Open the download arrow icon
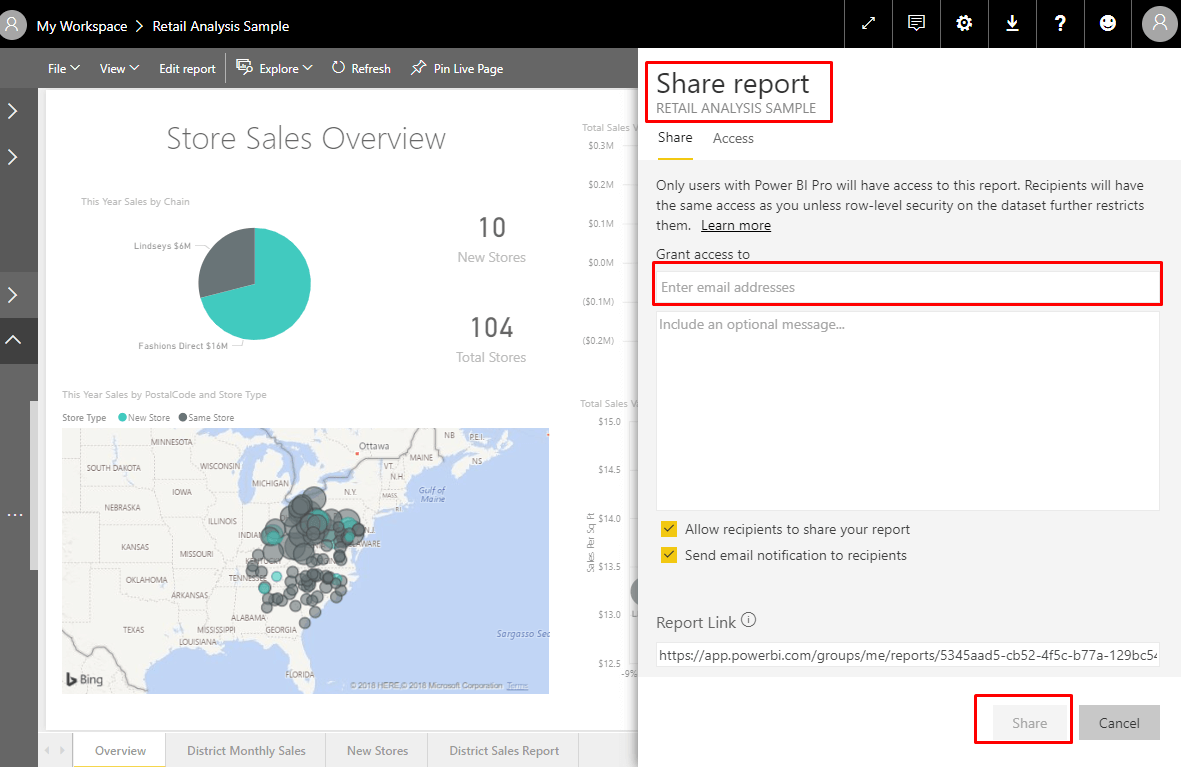 pyautogui.click(x=1012, y=23)
